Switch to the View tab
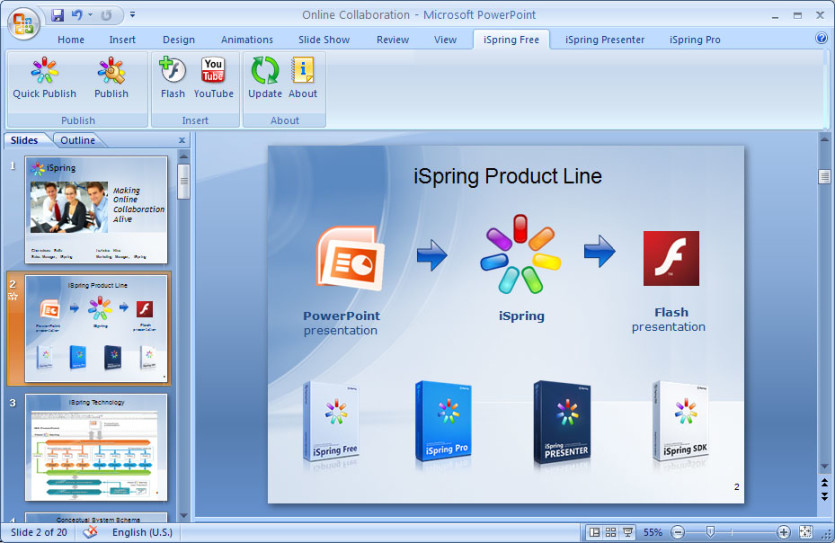The image size is (835, 543). point(445,39)
